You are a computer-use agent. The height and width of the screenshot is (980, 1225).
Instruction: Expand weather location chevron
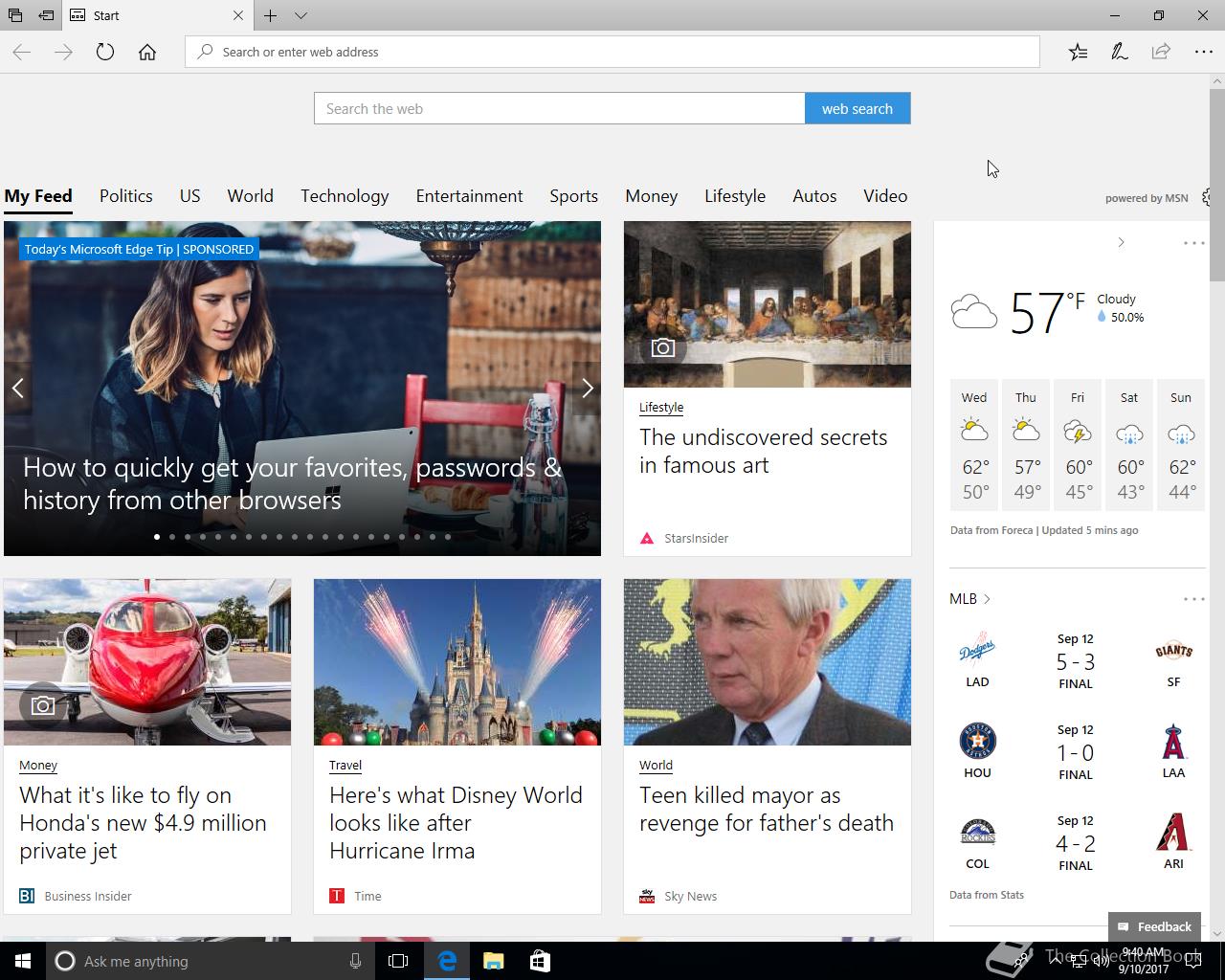[1121, 242]
